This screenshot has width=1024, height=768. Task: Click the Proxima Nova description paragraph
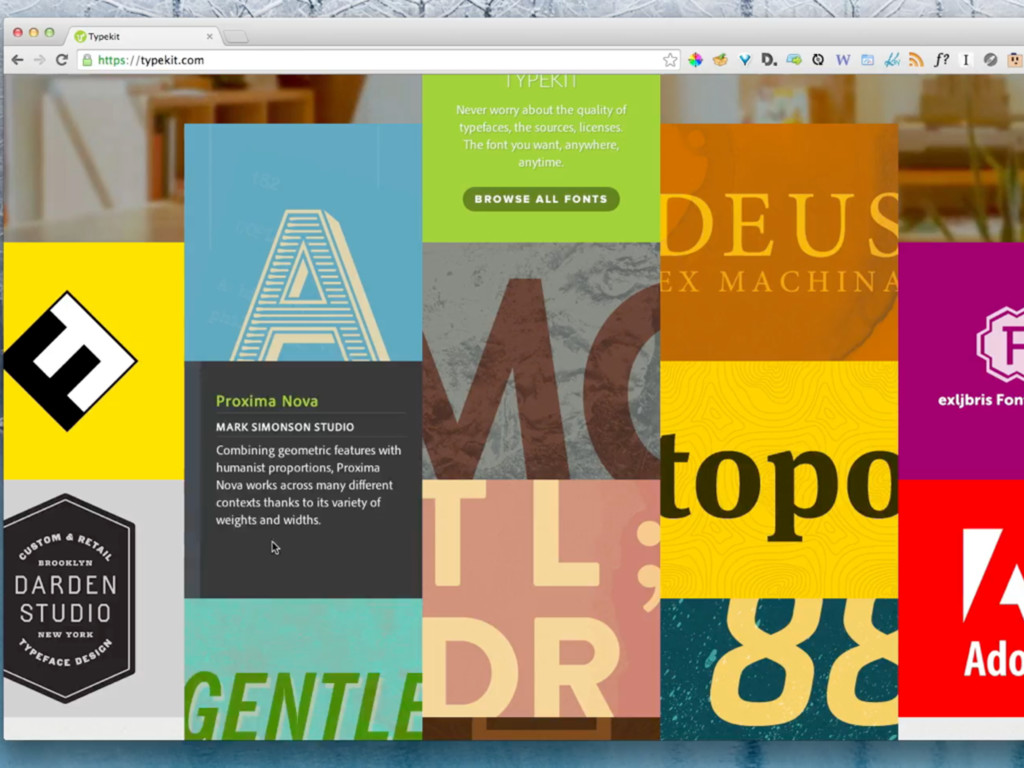pos(308,485)
